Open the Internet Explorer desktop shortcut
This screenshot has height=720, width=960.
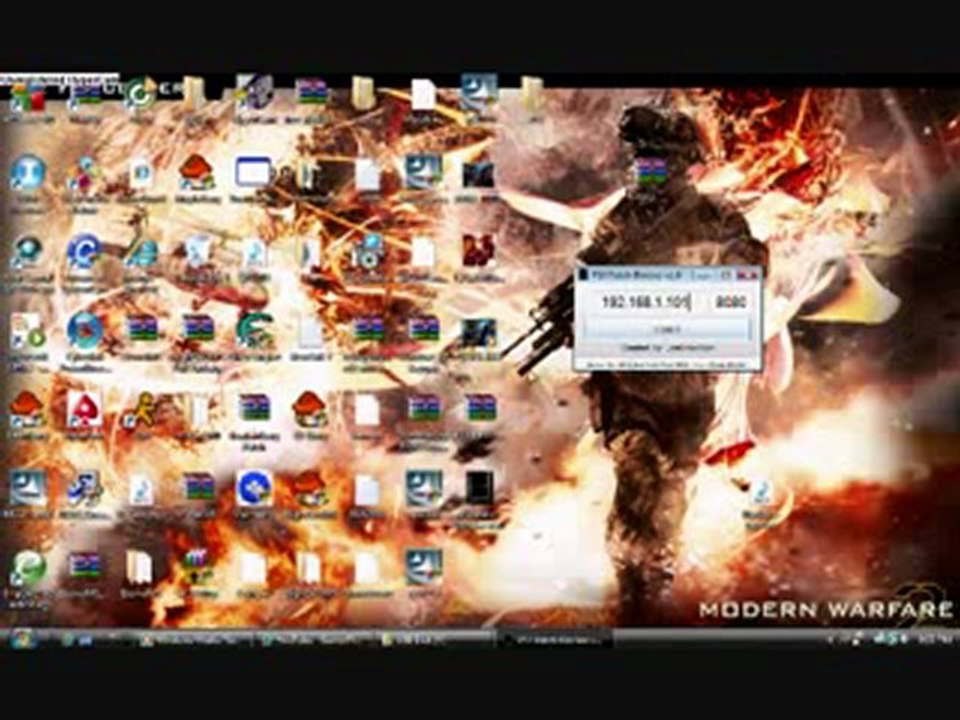tap(141, 252)
